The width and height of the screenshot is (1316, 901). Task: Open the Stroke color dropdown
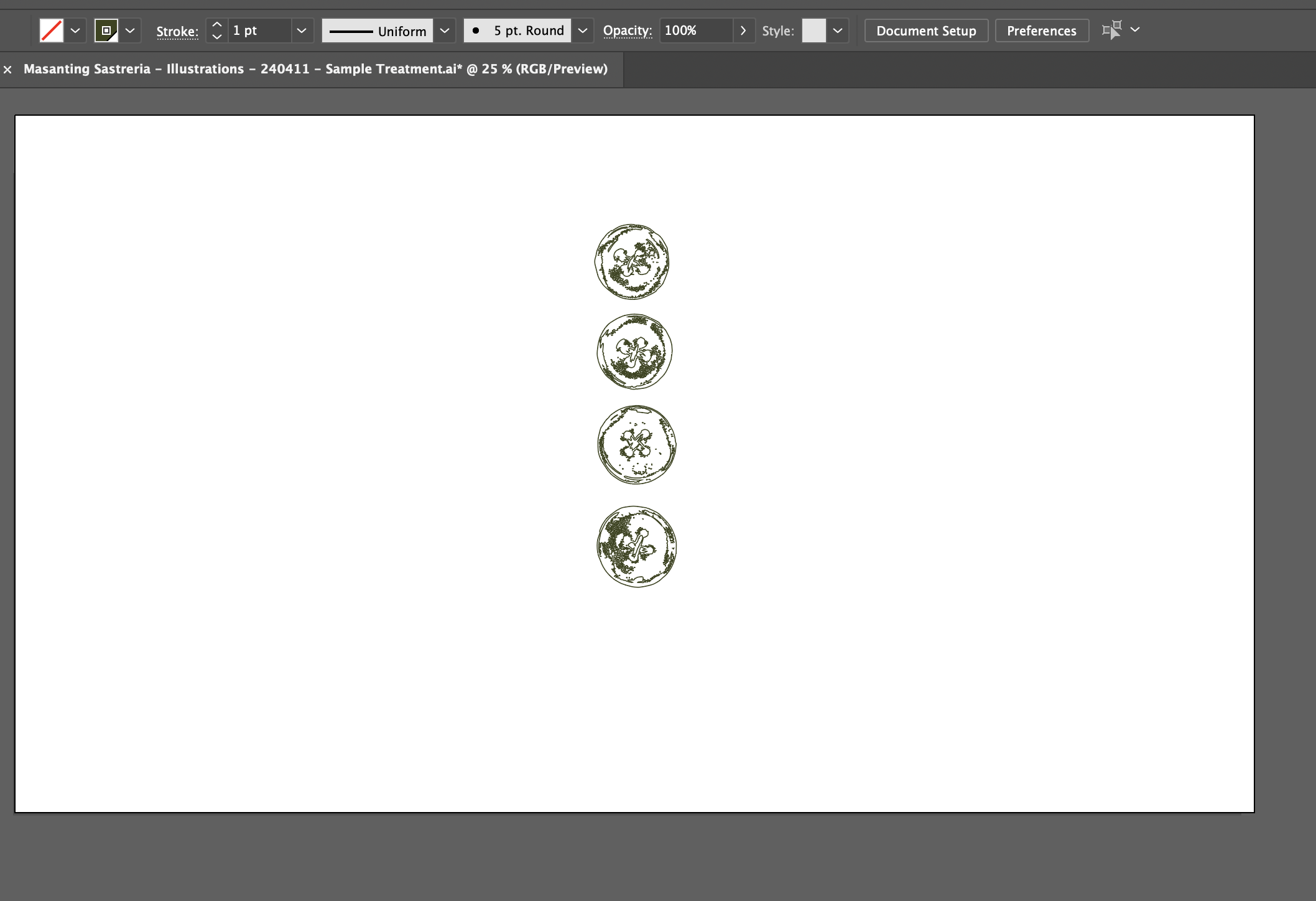click(x=130, y=30)
